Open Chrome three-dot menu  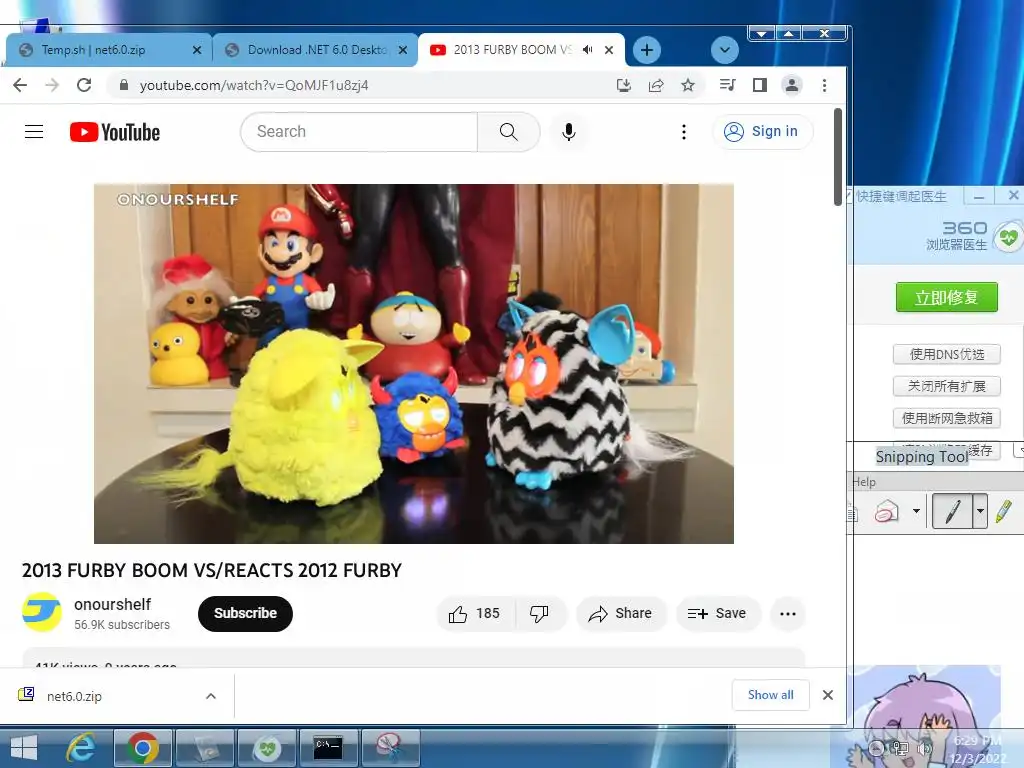(x=824, y=85)
